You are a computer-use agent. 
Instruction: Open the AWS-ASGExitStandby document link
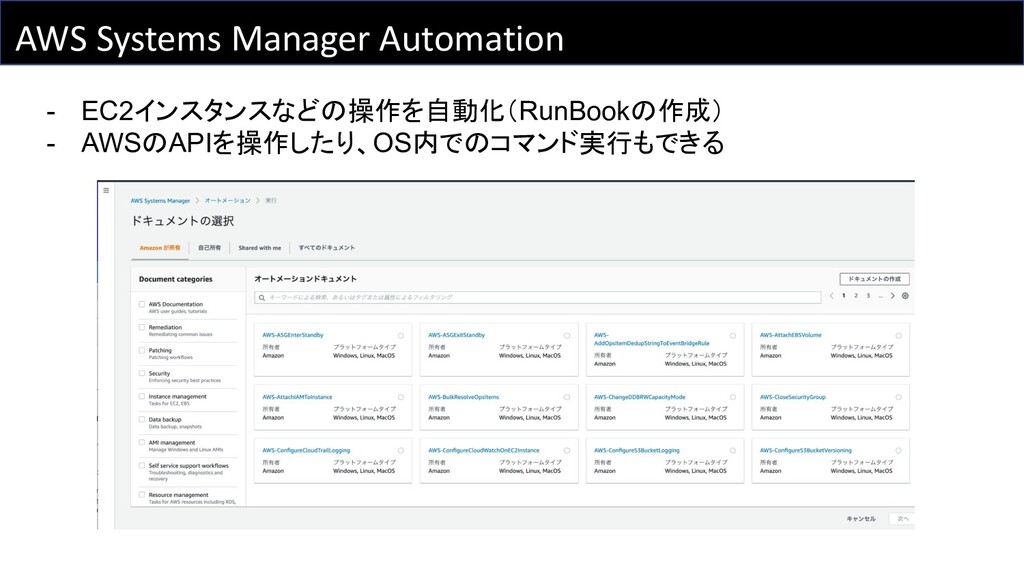[x=456, y=335]
